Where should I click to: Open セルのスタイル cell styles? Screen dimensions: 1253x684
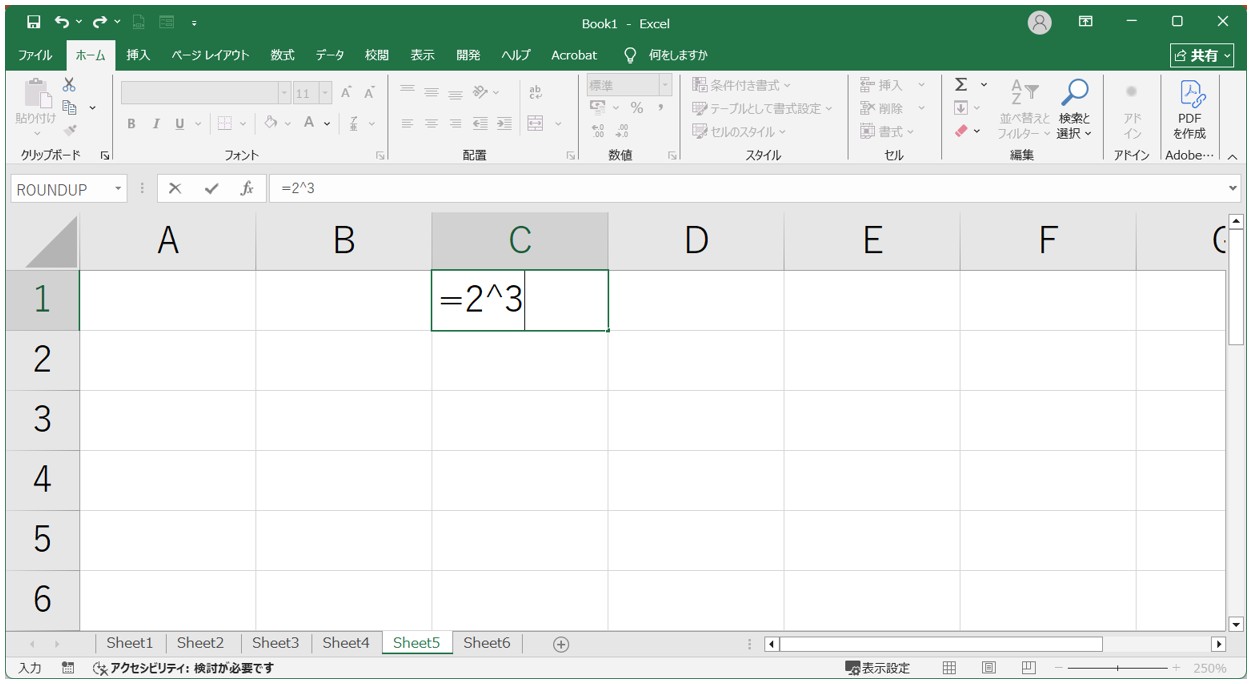pos(740,131)
